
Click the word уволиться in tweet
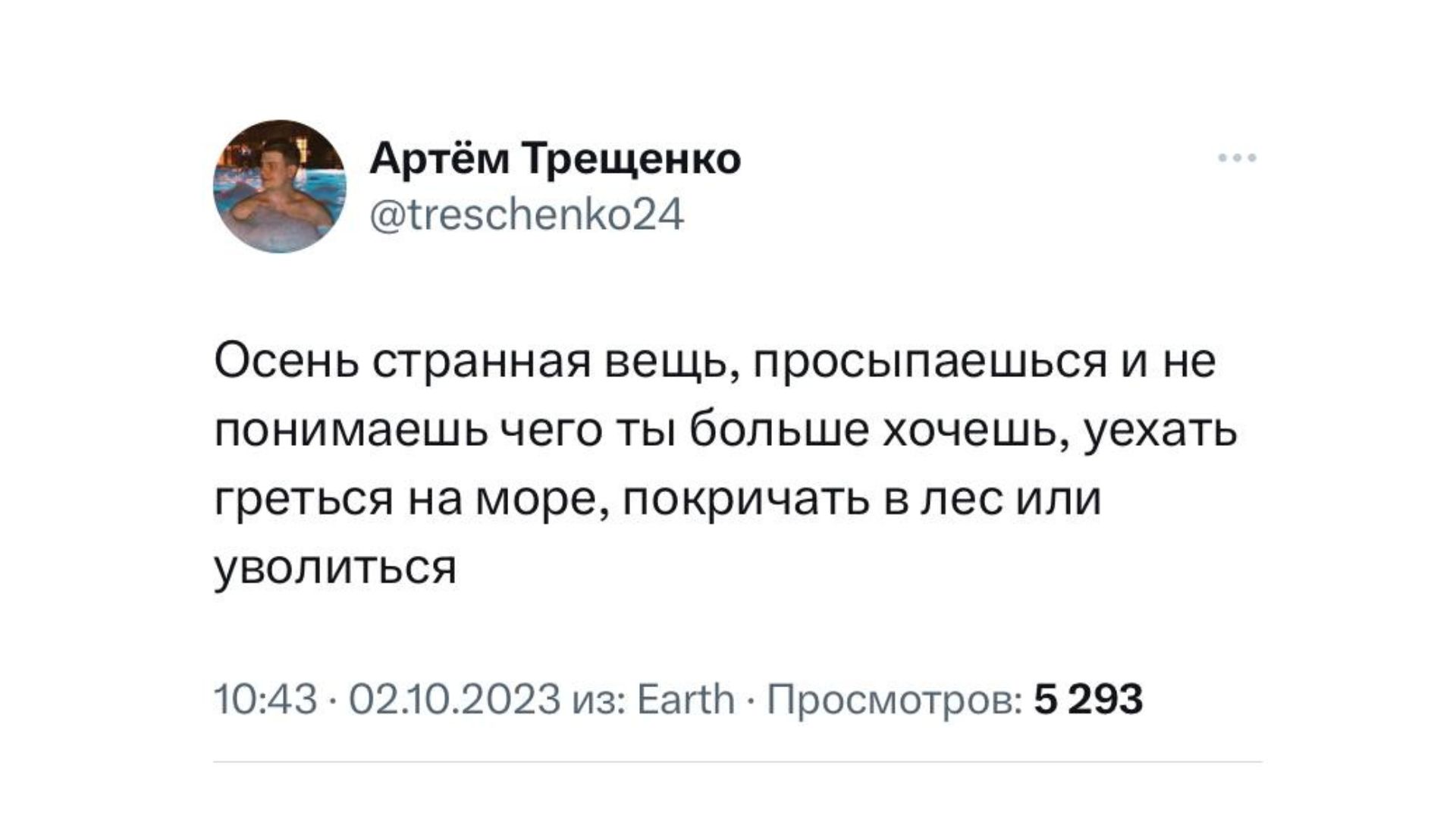tap(336, 568)
